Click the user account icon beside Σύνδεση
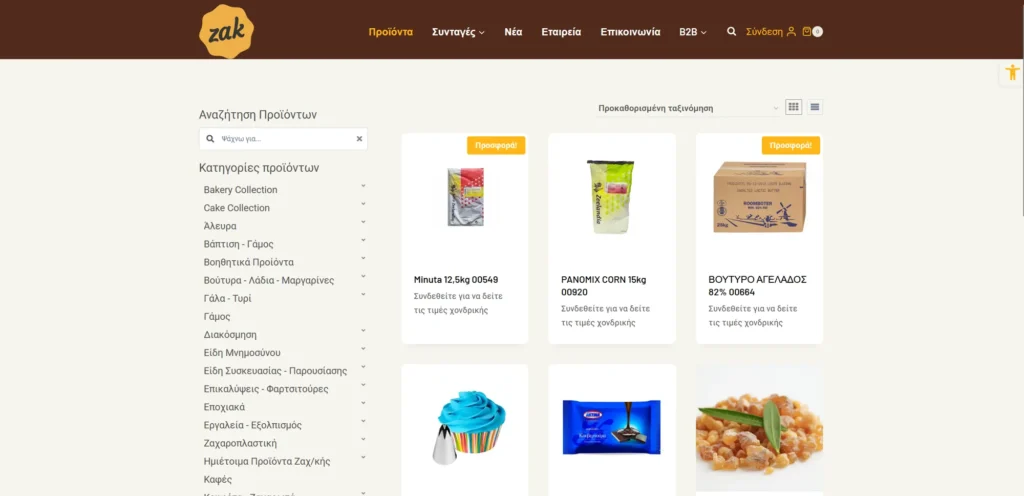Image resolution: width=1024 pixels, height=496 pixels. 791,31
